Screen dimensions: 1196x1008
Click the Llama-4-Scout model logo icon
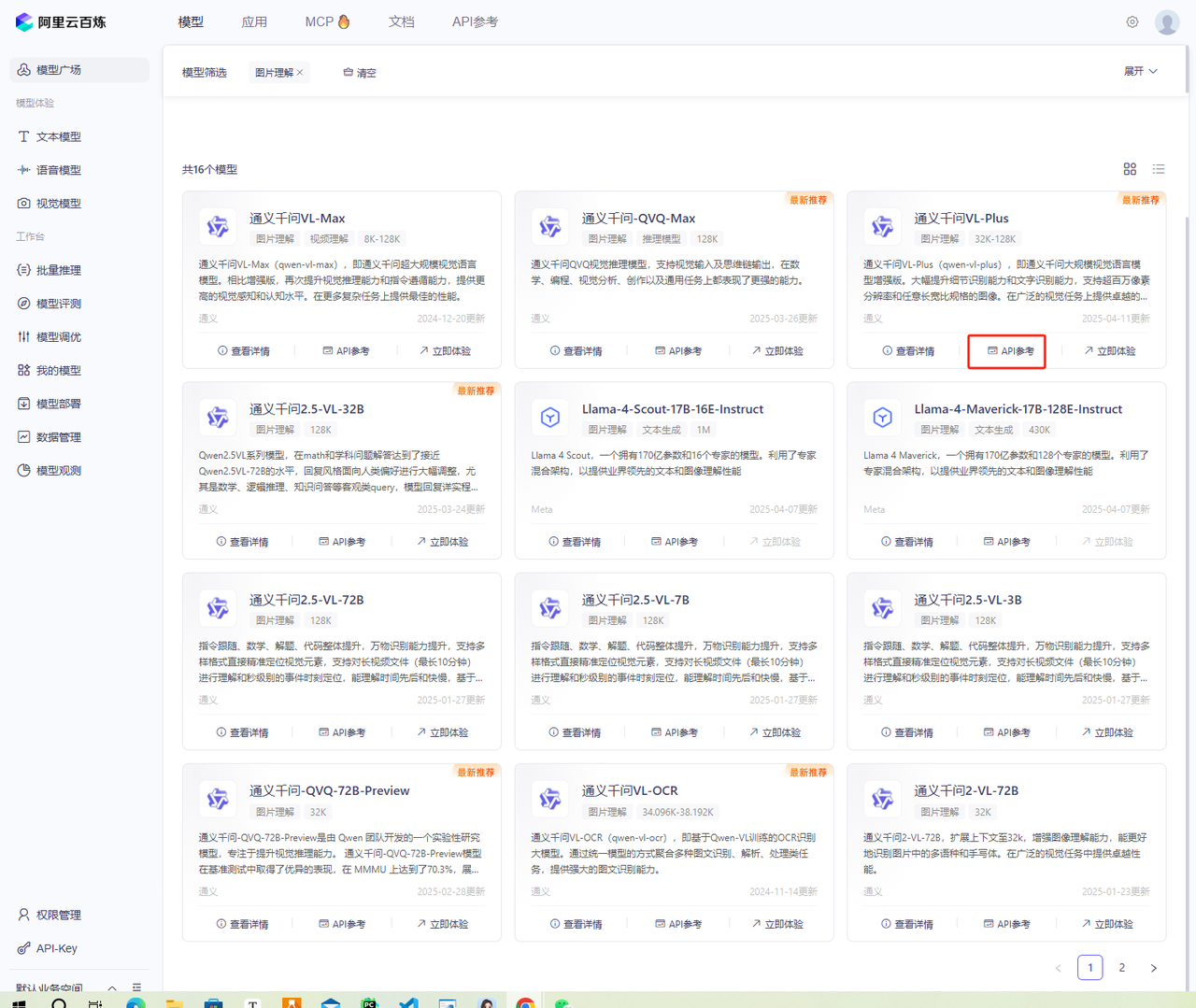click(550, 417)
